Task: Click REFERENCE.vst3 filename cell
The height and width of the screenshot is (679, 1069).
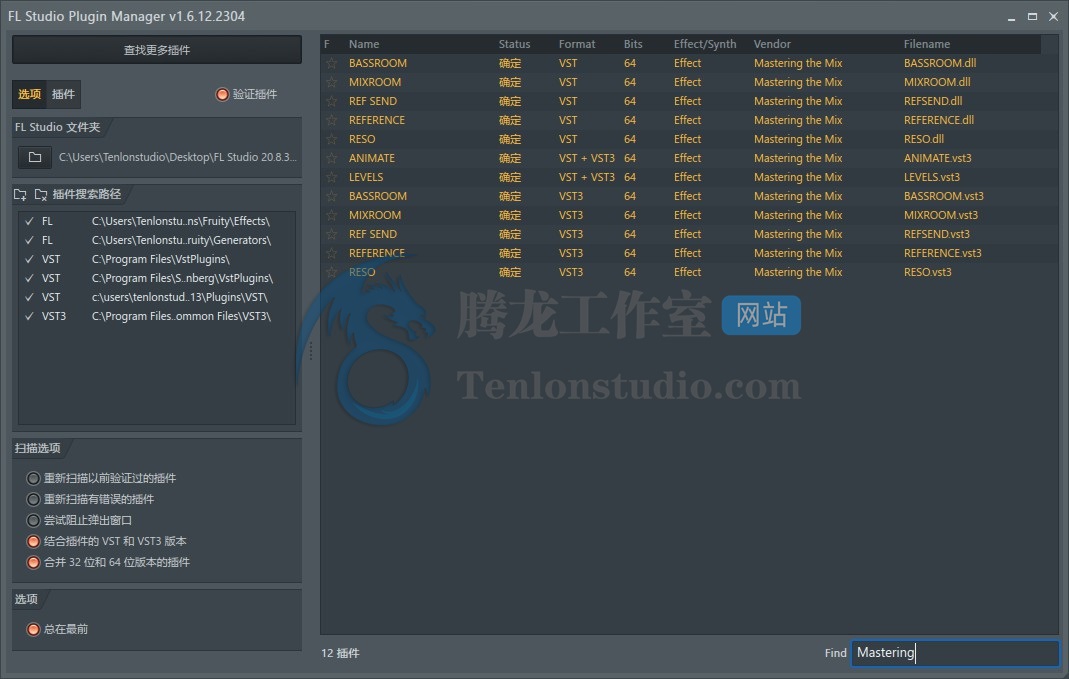Action: 942,254
